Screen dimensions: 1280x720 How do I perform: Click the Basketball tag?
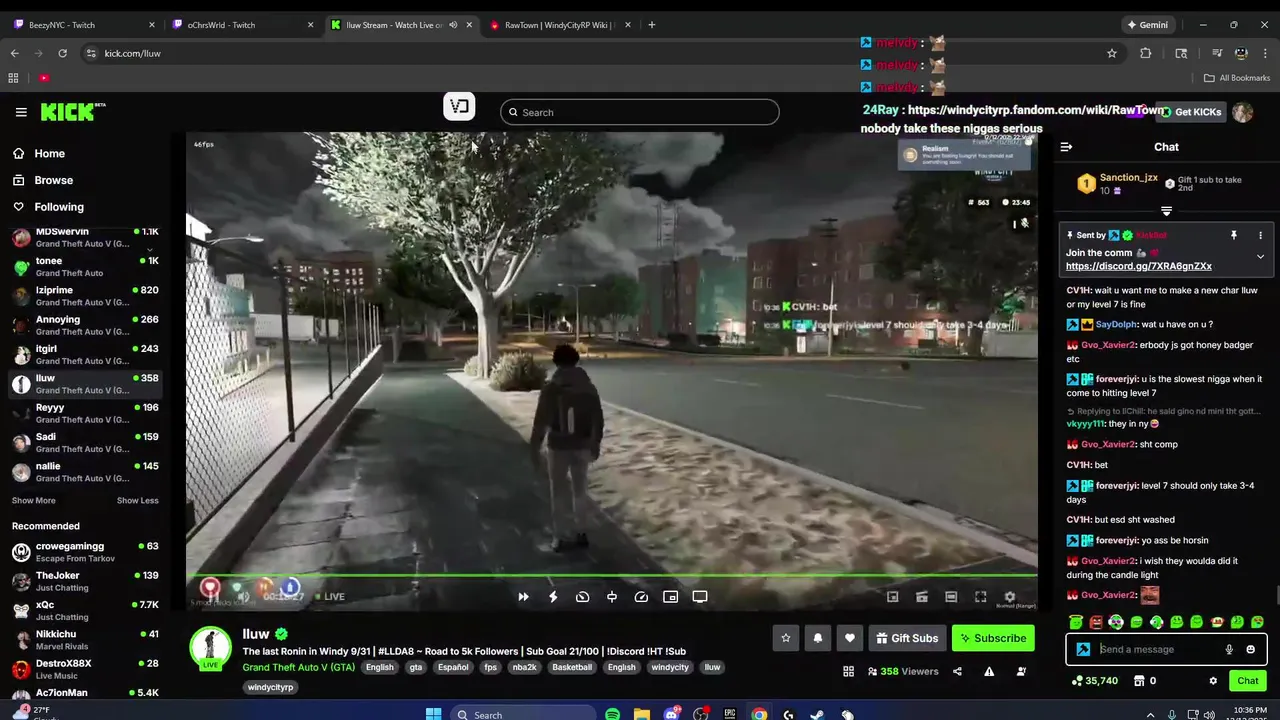tap(572, 667)
